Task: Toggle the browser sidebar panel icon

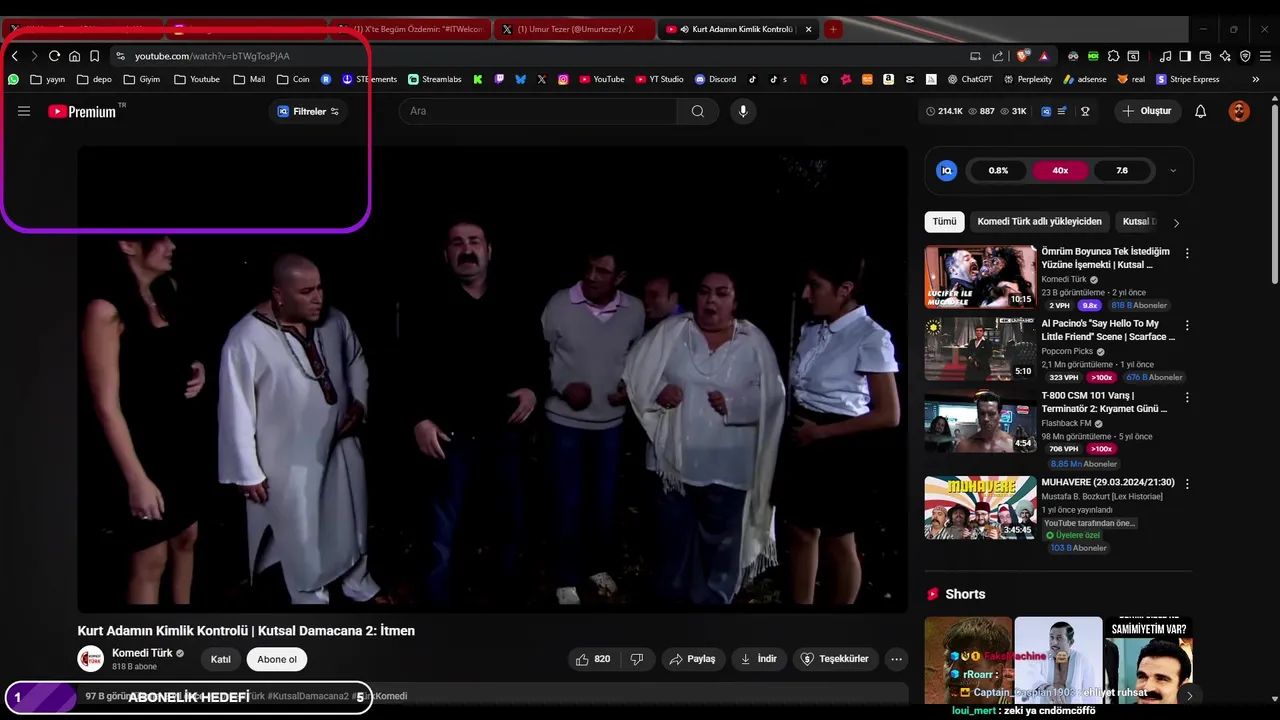Action: [x=1185, y=56]
